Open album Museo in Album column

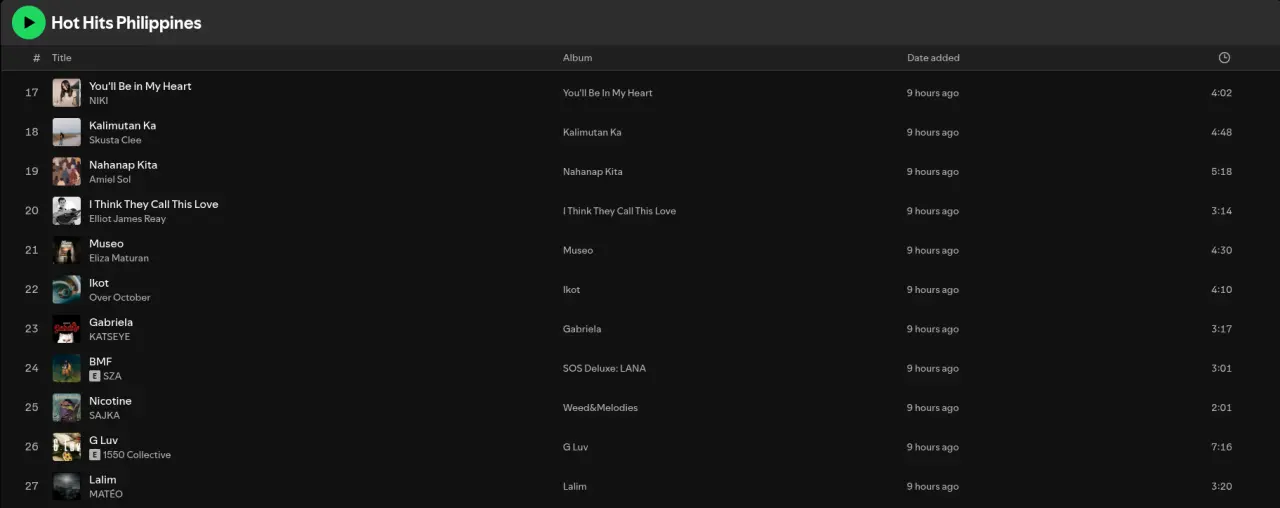578,250
